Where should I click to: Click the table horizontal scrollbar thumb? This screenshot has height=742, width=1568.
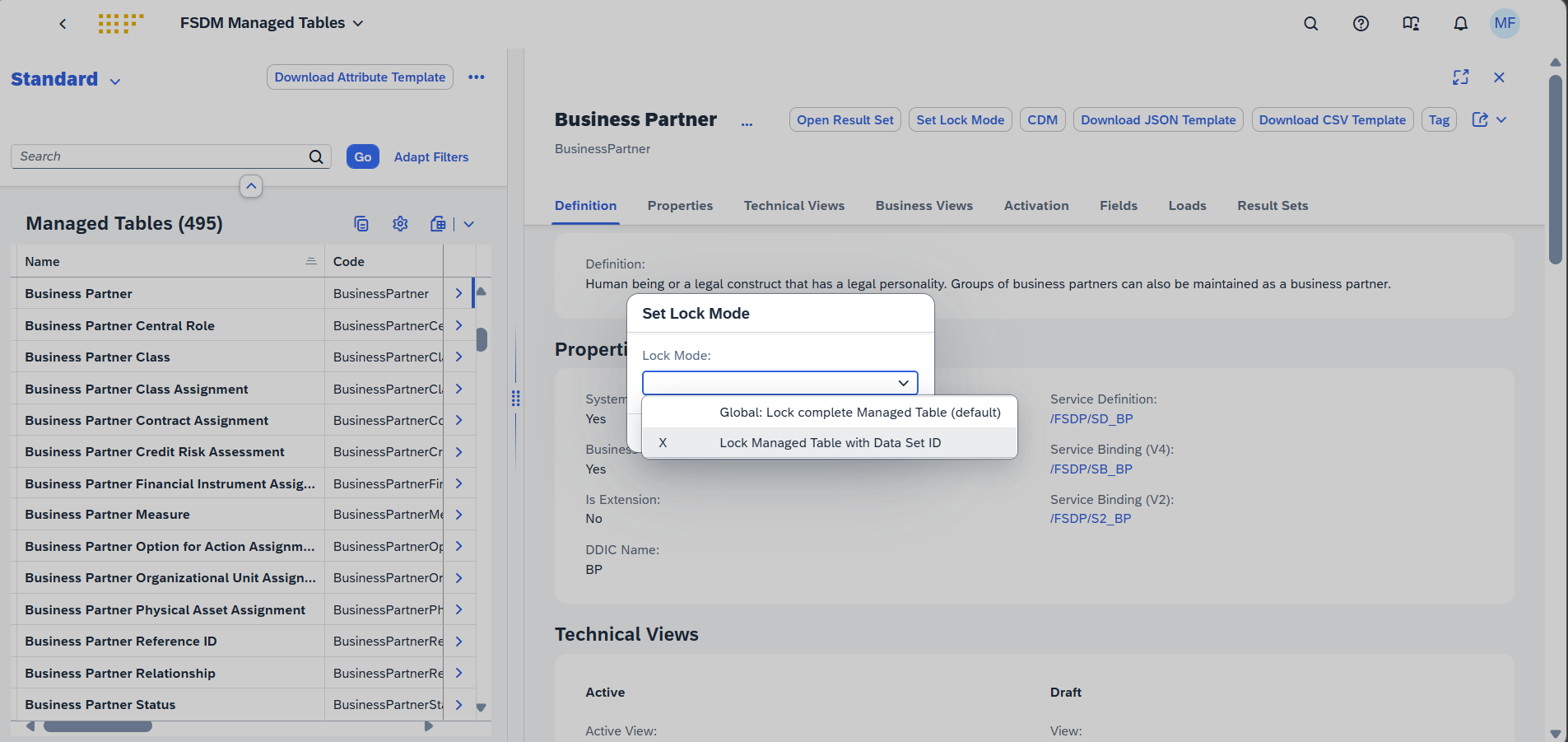(x=98, y=726)
